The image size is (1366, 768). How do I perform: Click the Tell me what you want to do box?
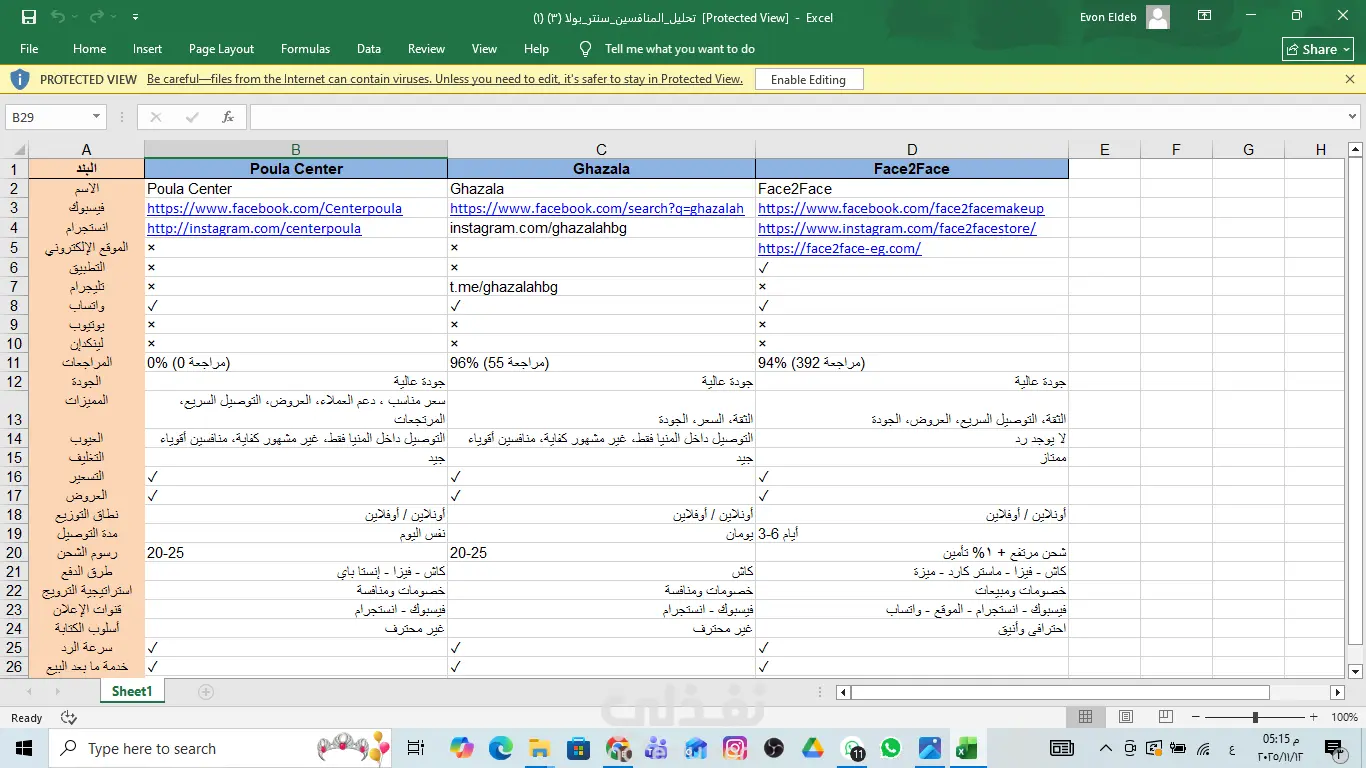(x=679, y=49)
